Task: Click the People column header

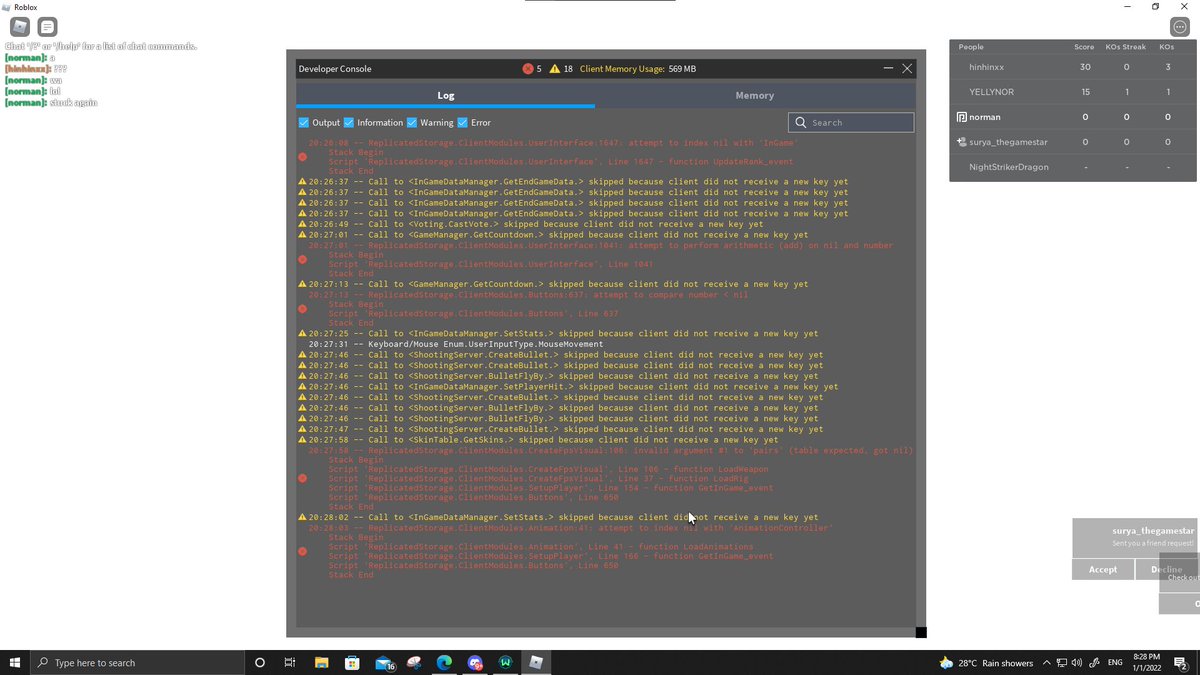Action: point(971,47)
